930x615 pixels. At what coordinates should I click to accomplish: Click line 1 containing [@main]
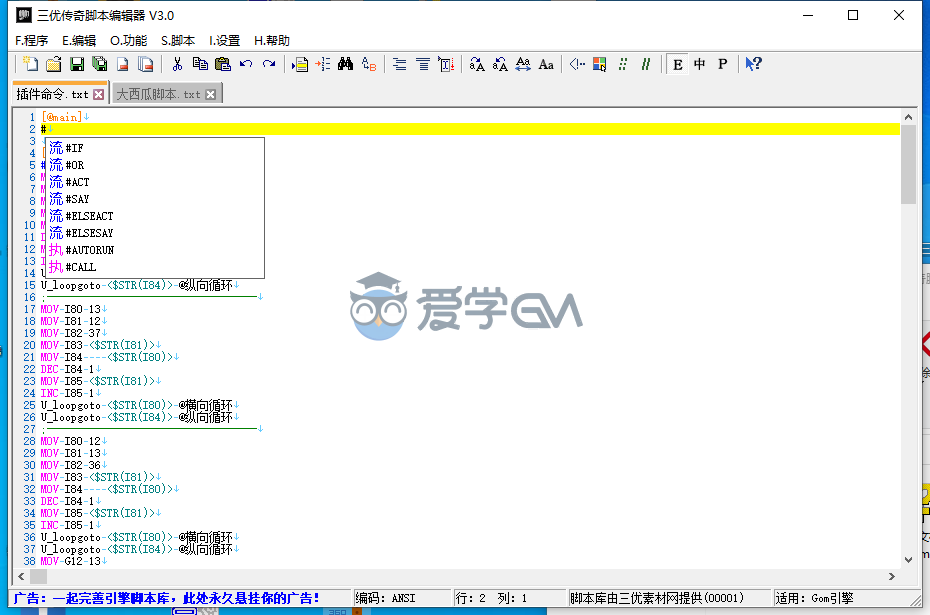tap(65, 117)
